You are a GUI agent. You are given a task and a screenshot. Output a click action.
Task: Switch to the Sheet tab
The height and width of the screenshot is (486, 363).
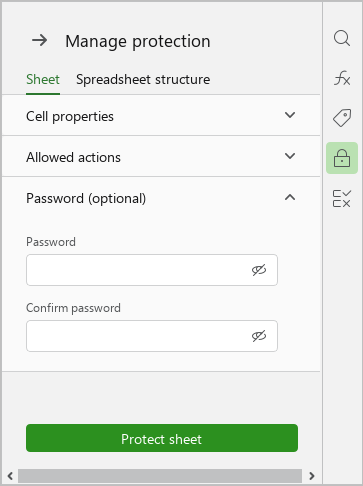[43, 79]
